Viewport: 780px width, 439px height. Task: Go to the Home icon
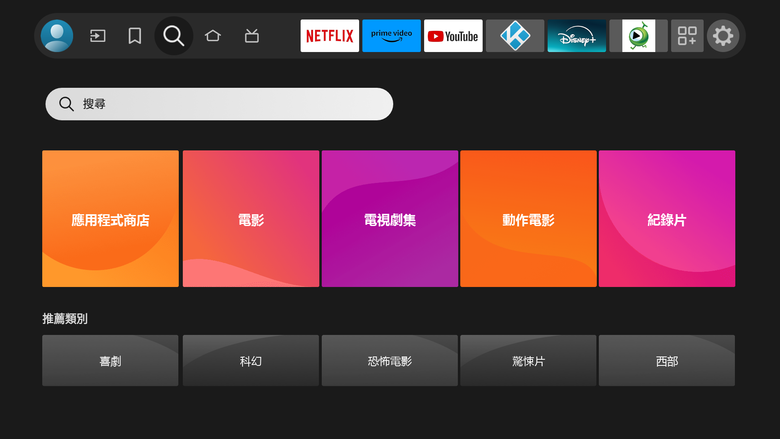(x=213, y=36)
